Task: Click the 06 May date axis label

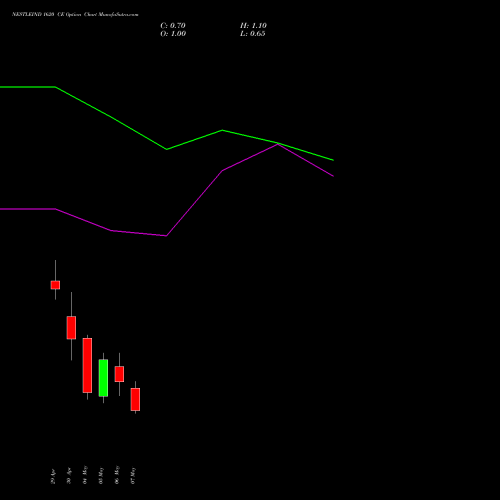Action: click(117, 475)
